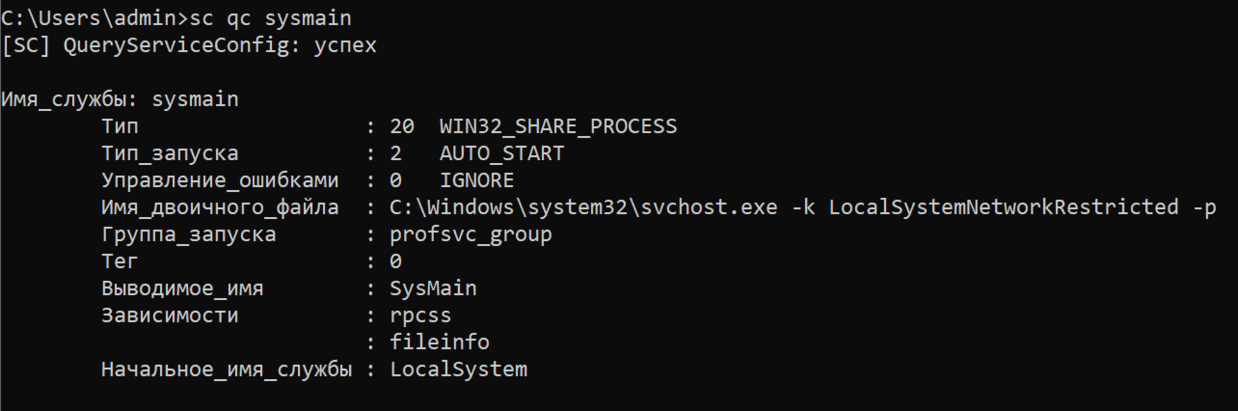The image size is (1238, 411).
Task: Select the AUTO_START value
Action: pyautogui.click(x=501, y=154)
